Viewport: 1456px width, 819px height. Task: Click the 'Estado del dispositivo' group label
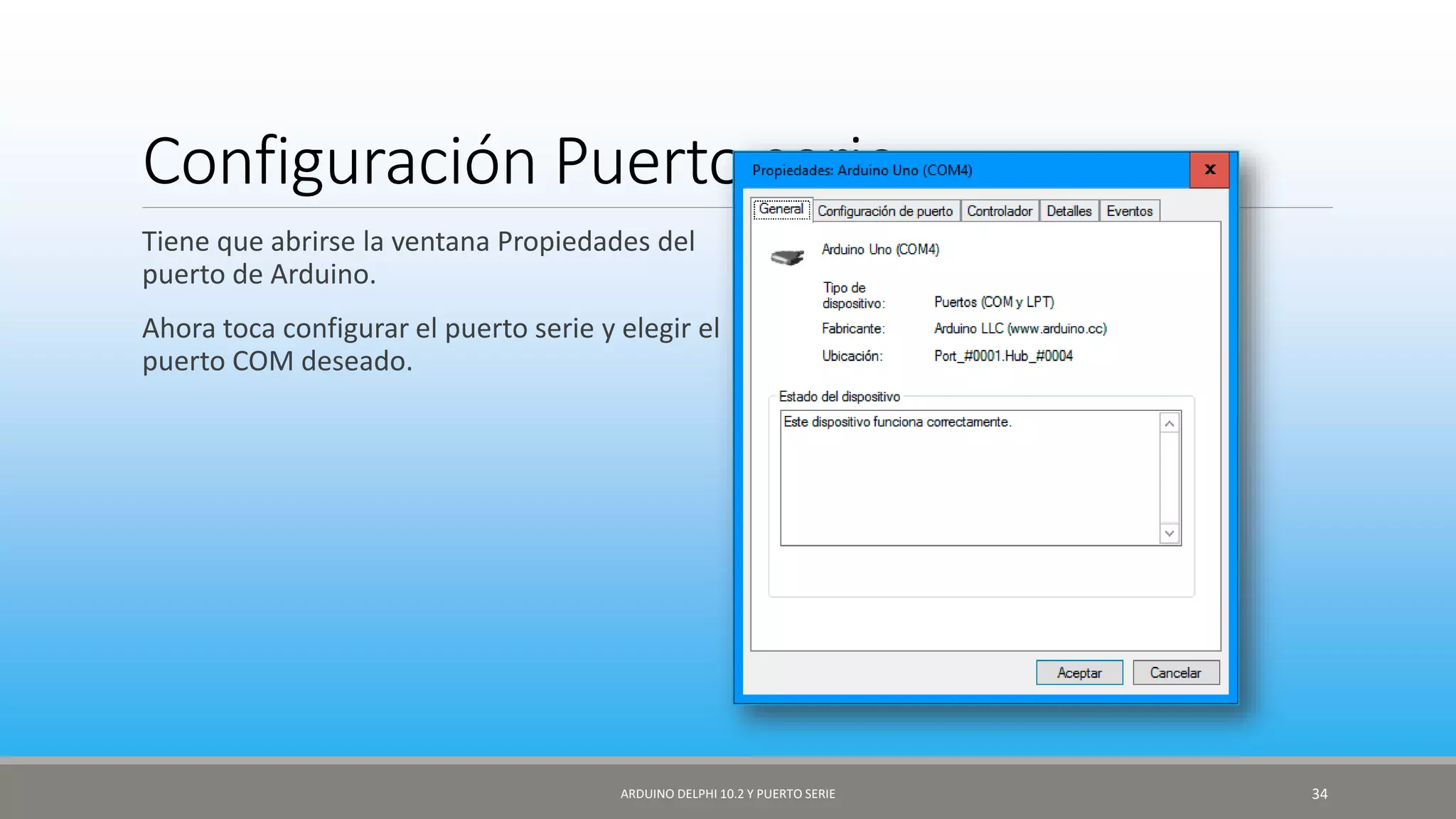[839, 397]
